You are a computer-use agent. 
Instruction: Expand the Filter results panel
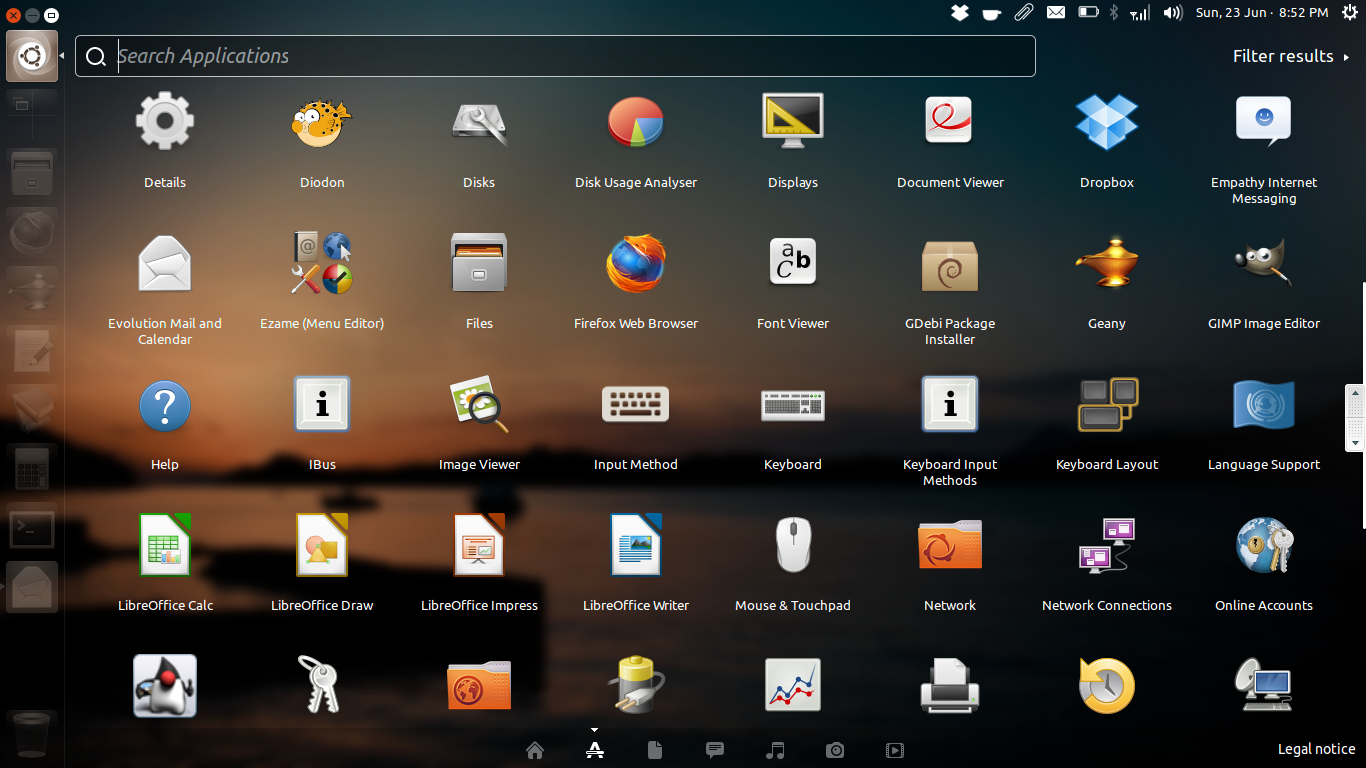1291,56
